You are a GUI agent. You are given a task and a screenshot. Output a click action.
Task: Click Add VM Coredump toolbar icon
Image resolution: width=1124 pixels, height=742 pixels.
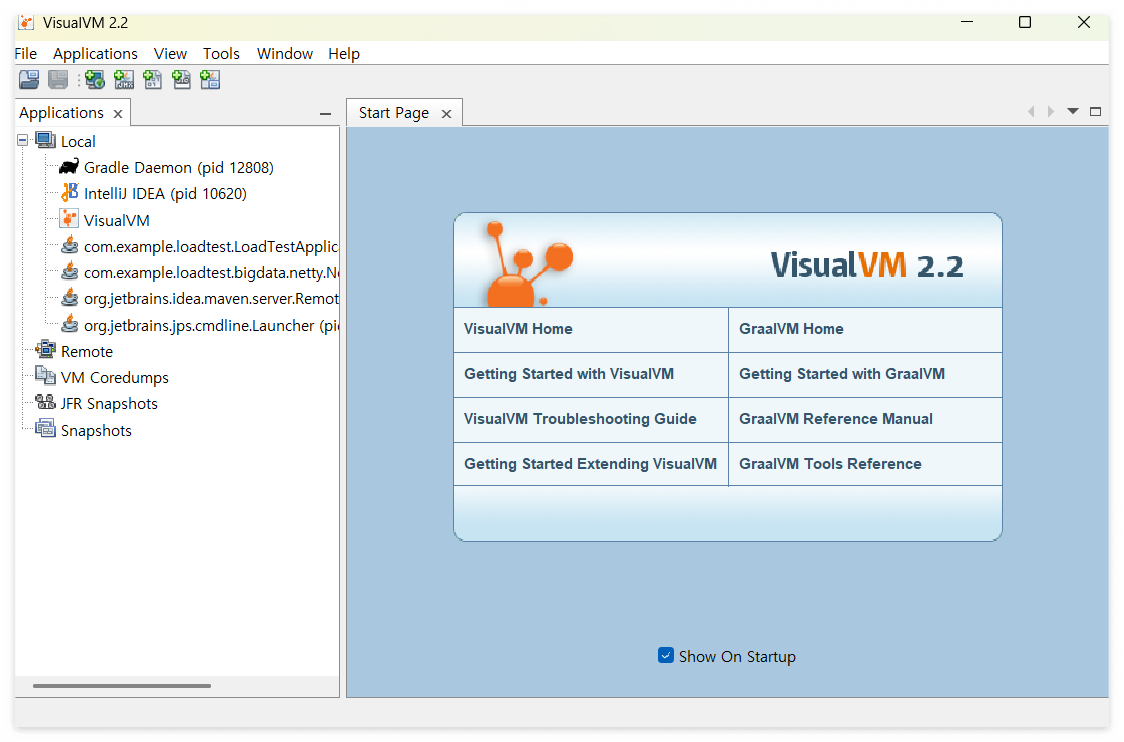(153, 80)
